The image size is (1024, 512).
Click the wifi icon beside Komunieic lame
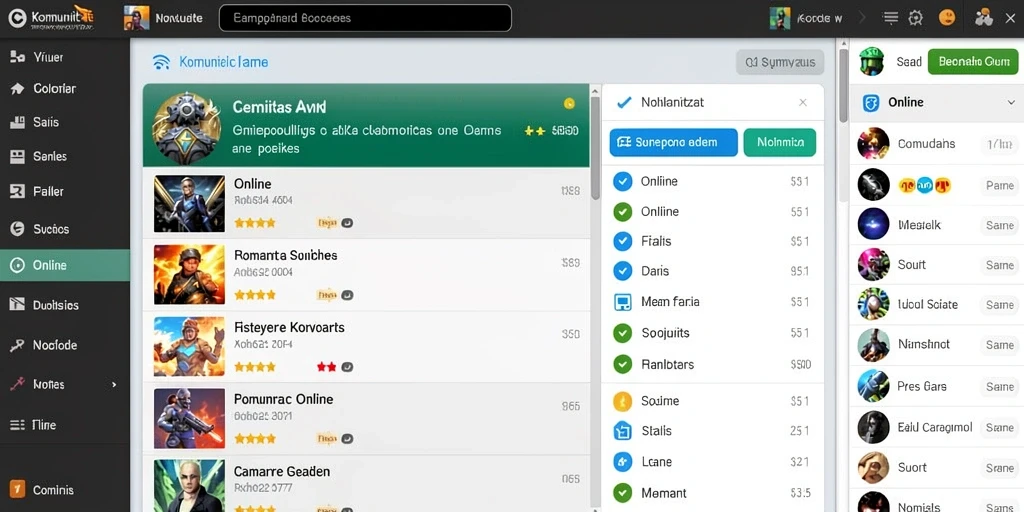pos(161,62)
